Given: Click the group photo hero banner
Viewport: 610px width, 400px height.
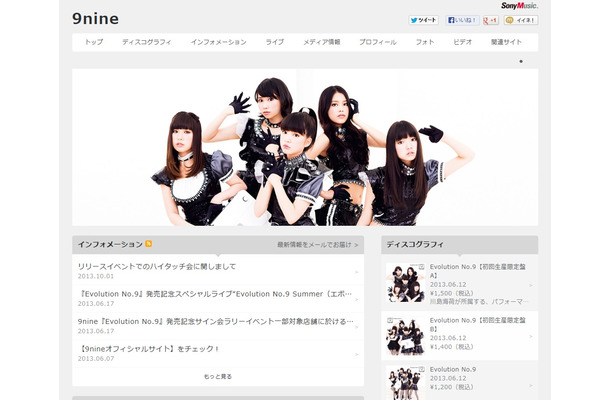Looking at the screenshot, I should coord(305,147).
